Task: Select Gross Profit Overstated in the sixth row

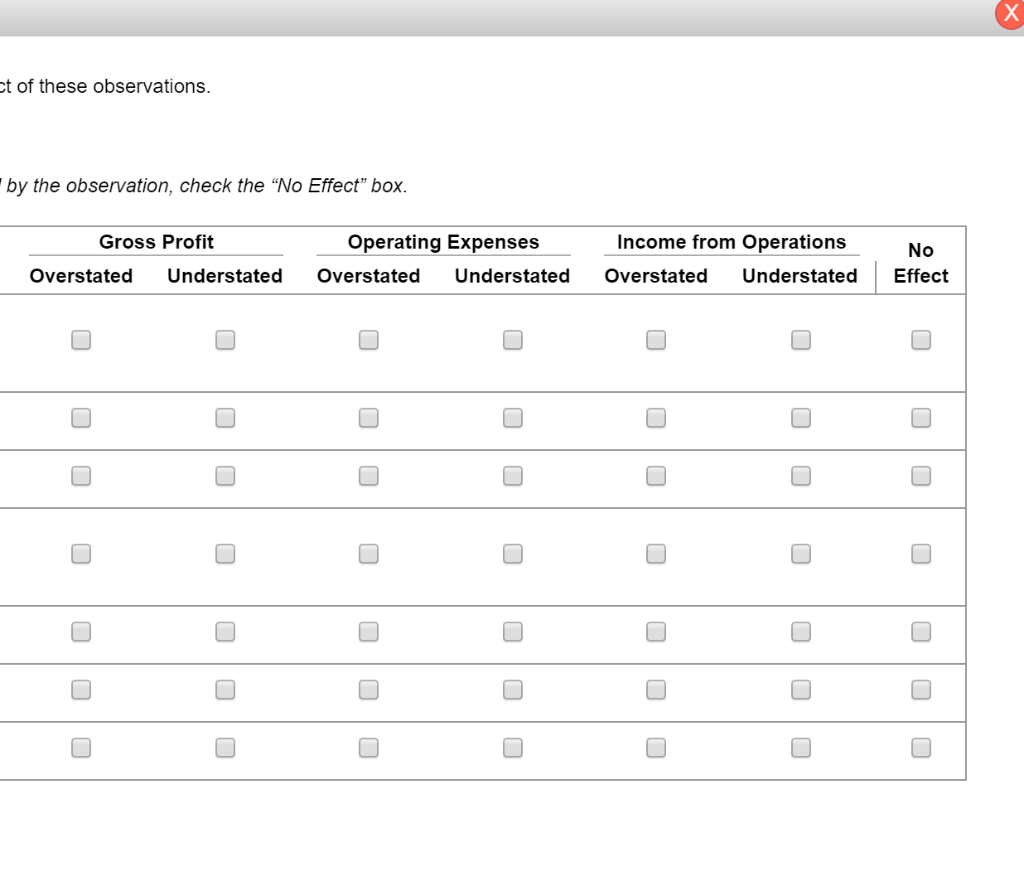Action: (81, 690)
